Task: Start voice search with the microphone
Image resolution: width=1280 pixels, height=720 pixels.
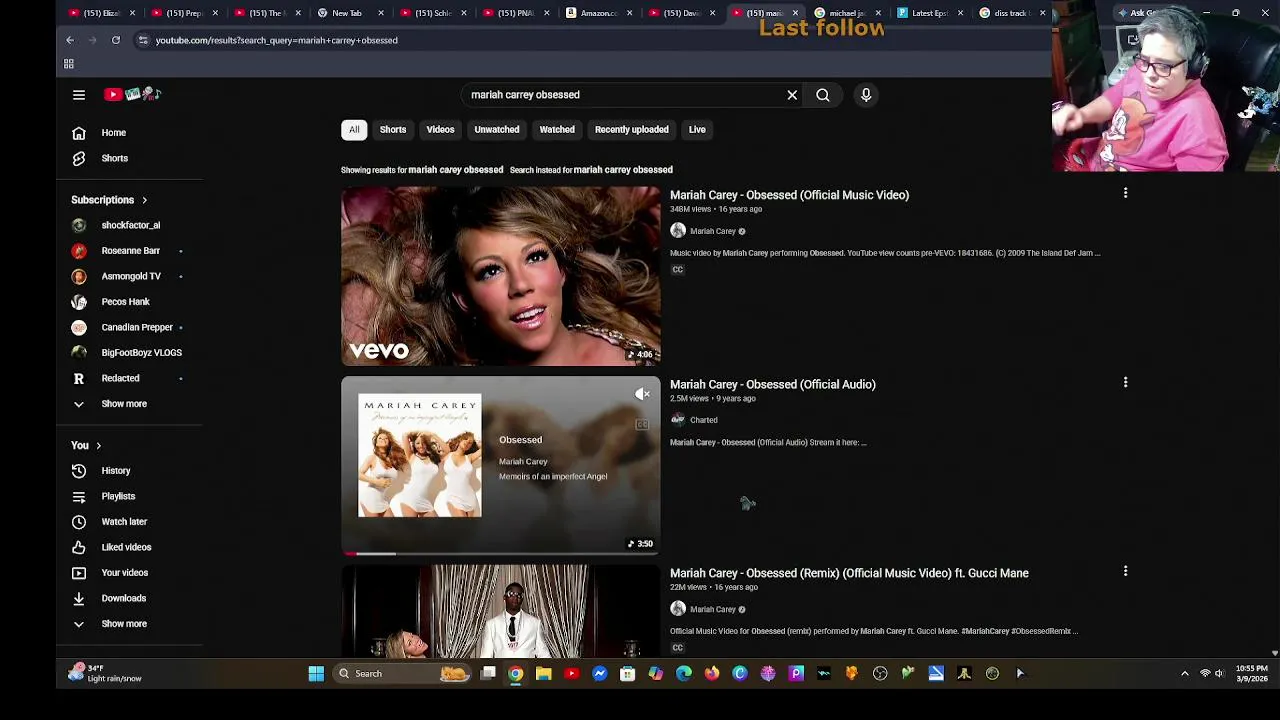Action: pyautogui.click(x=866, y=95)
